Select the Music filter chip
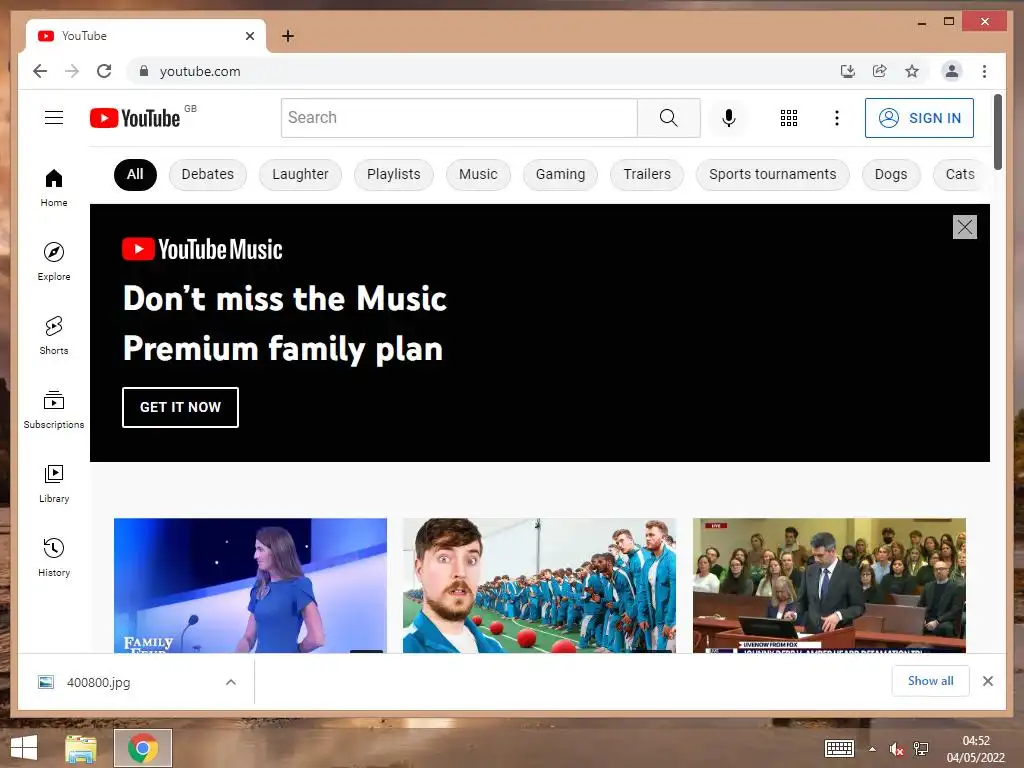The height and width of the screenshot is (768, 1024). (478, 174)
